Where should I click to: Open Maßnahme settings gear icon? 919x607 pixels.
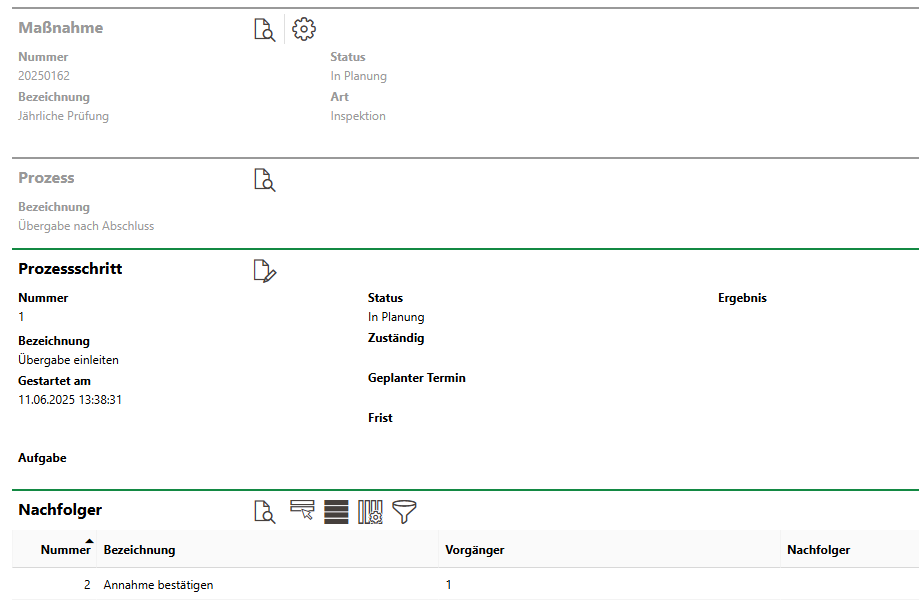pyautogui.click(x=304, y=29)
